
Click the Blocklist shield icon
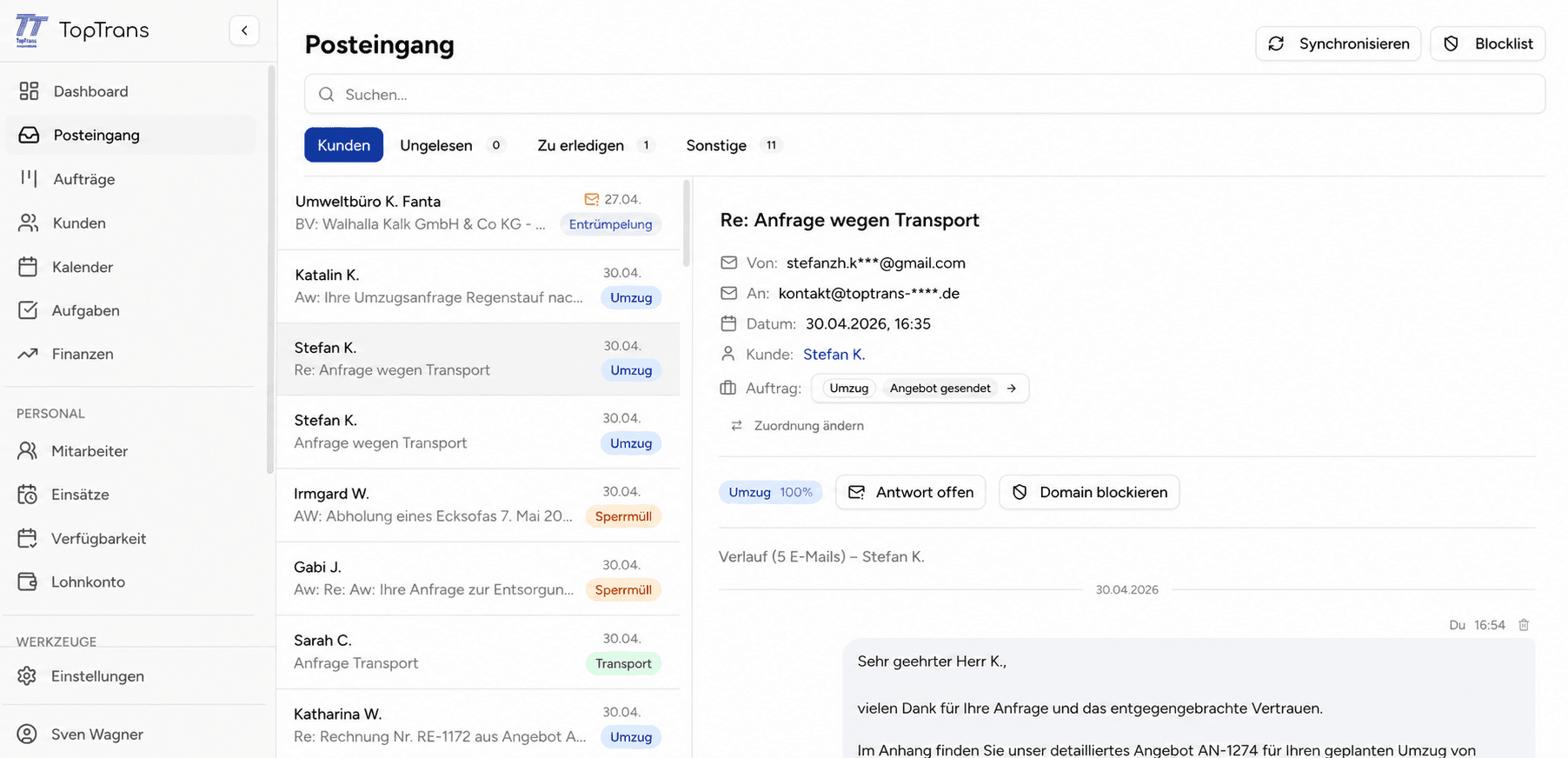[x=1451, y=43]
